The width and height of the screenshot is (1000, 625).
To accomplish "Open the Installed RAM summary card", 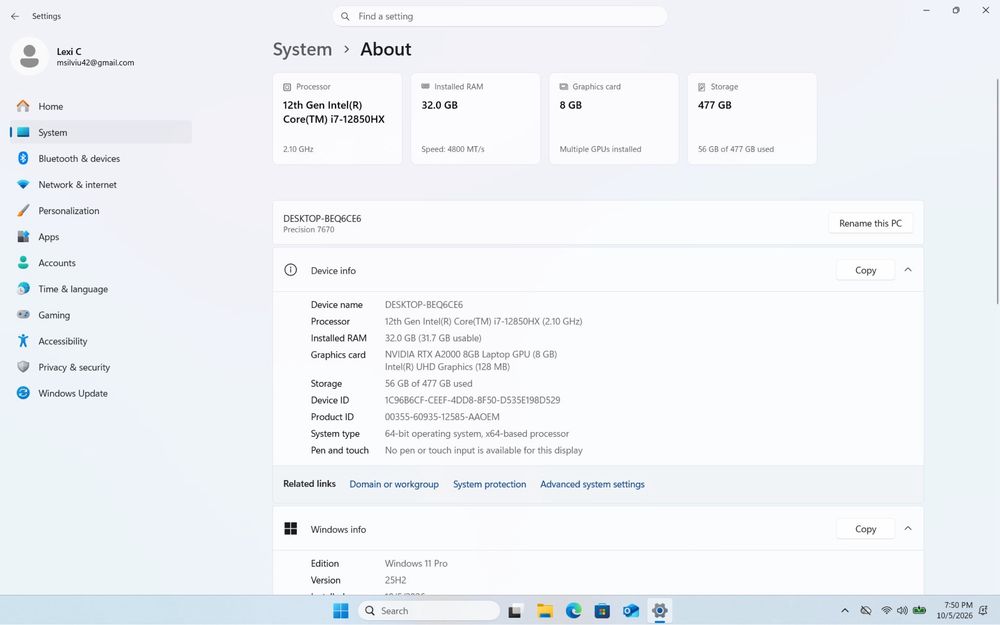I will 475,119.
